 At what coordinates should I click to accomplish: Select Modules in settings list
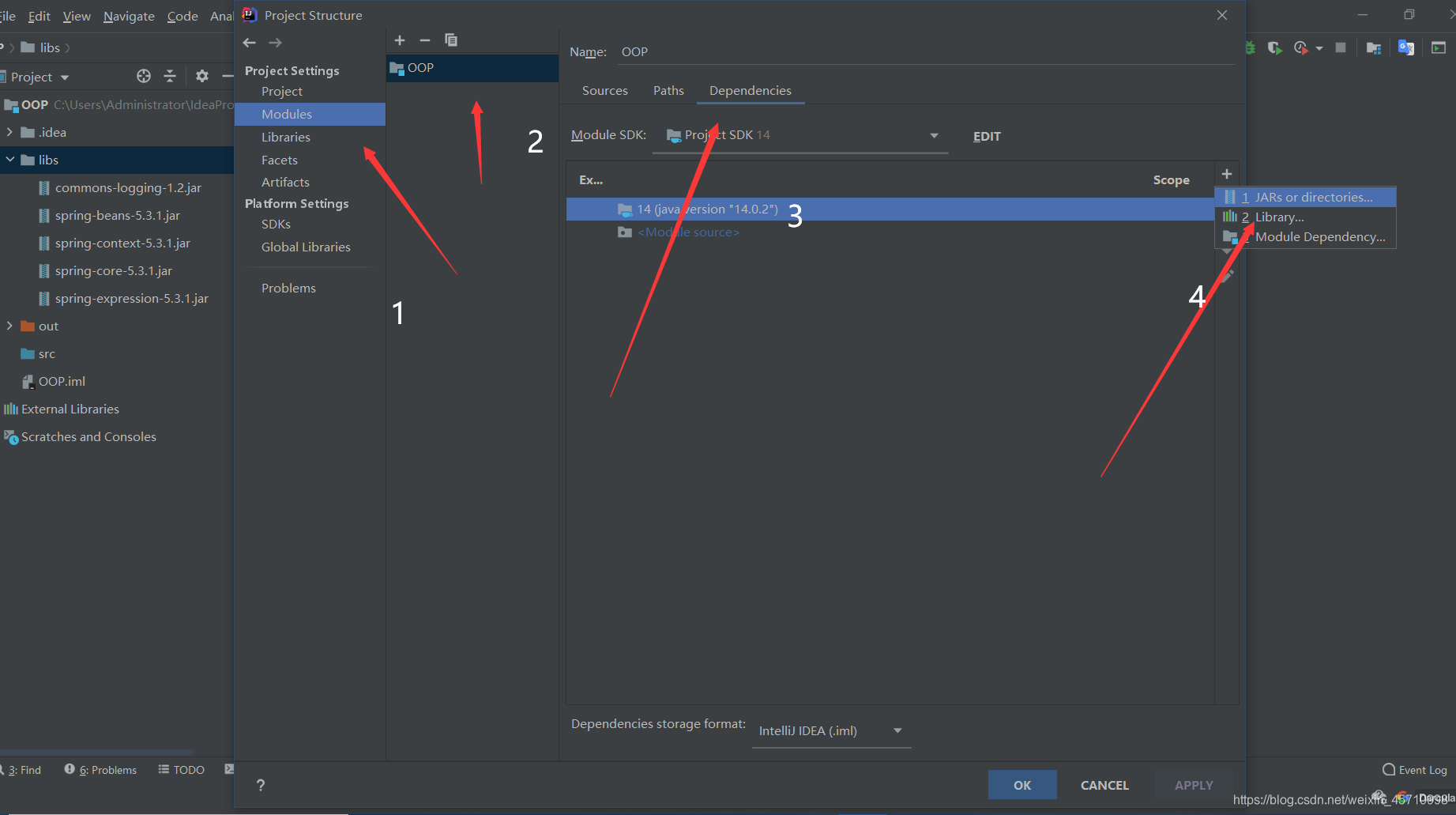tap(310, 115)
